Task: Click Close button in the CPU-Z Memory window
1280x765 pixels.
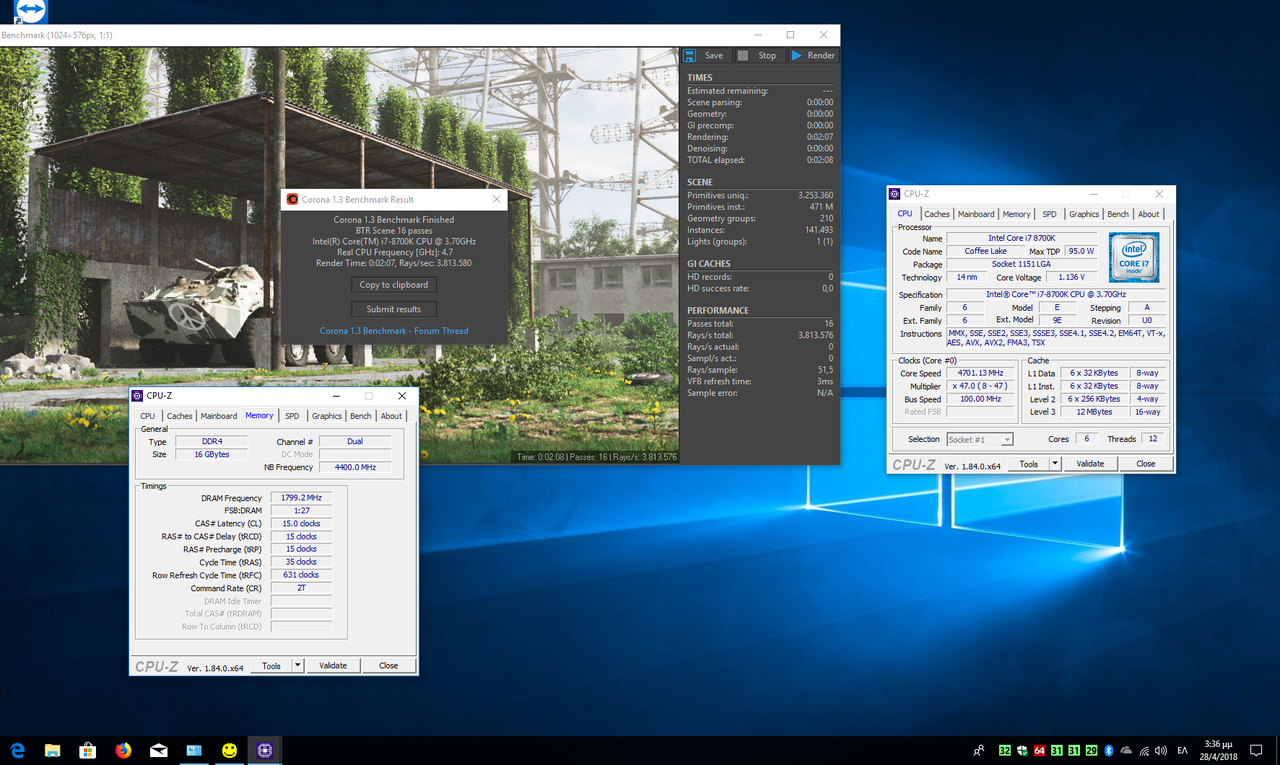Action: (x=389, y=666)
